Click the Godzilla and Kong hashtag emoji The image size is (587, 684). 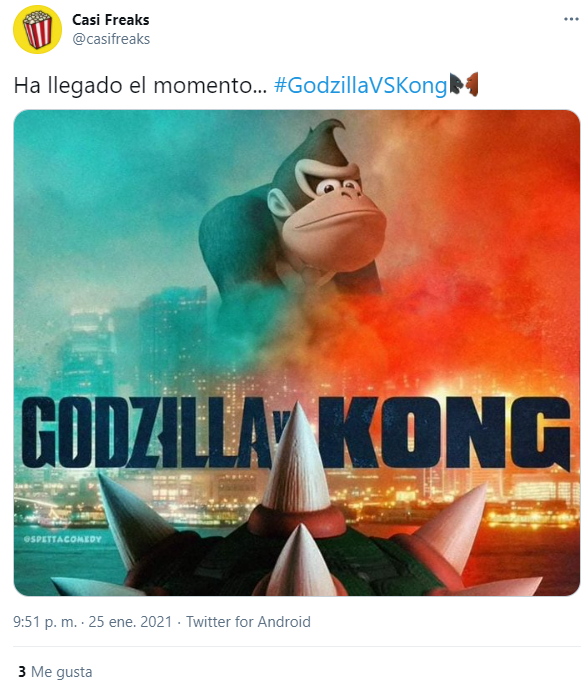click(464, 84)
